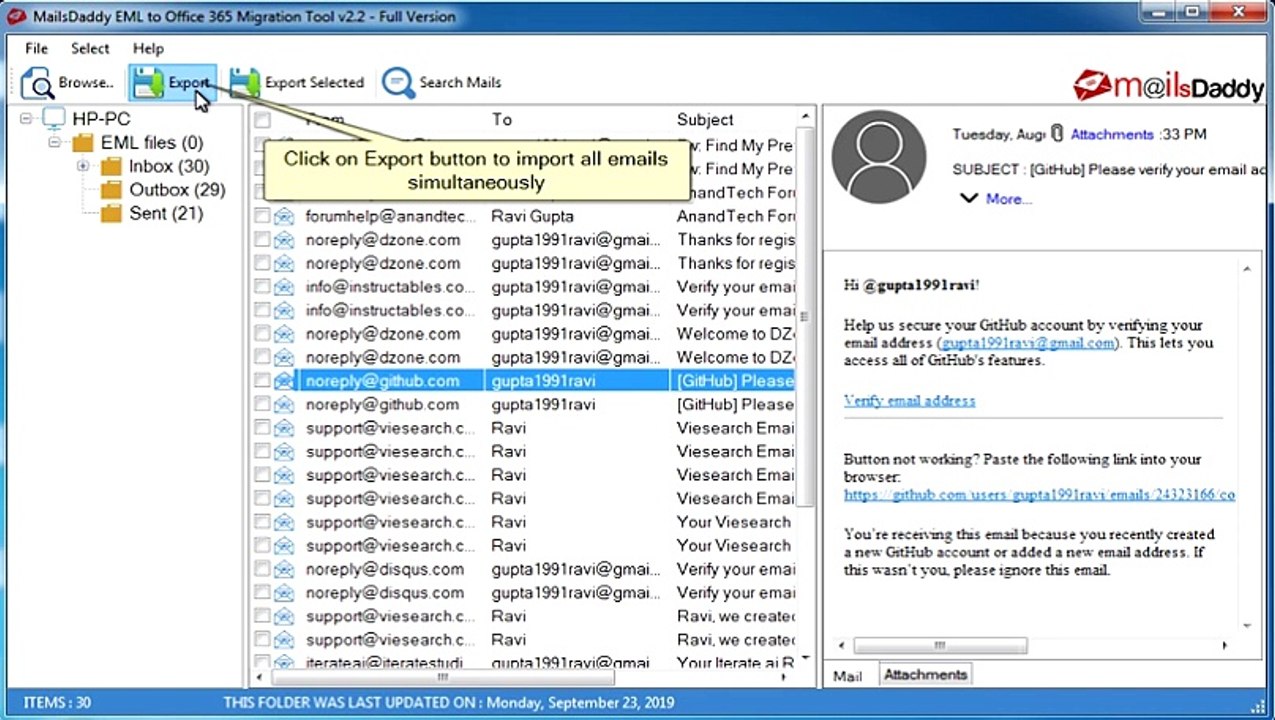Switch to the Attachments tab
Image resolution: width=1275 pixels, height=720 pixels.
(925, 675)
